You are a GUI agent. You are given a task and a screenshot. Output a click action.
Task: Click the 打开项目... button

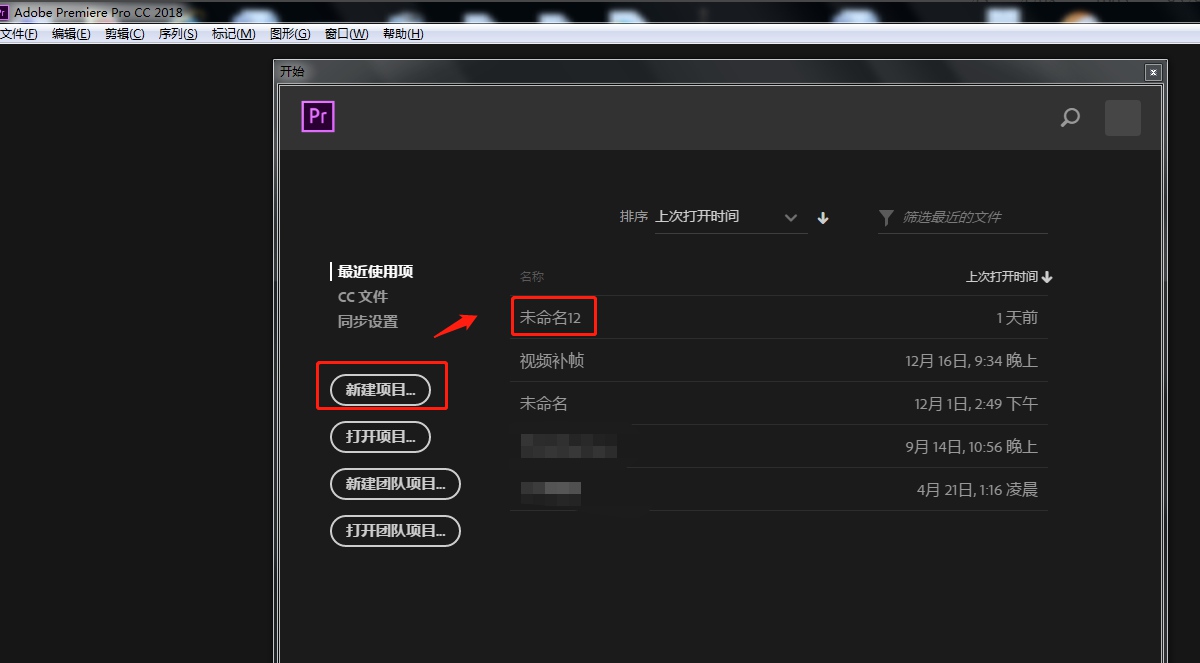pos(380,437)
